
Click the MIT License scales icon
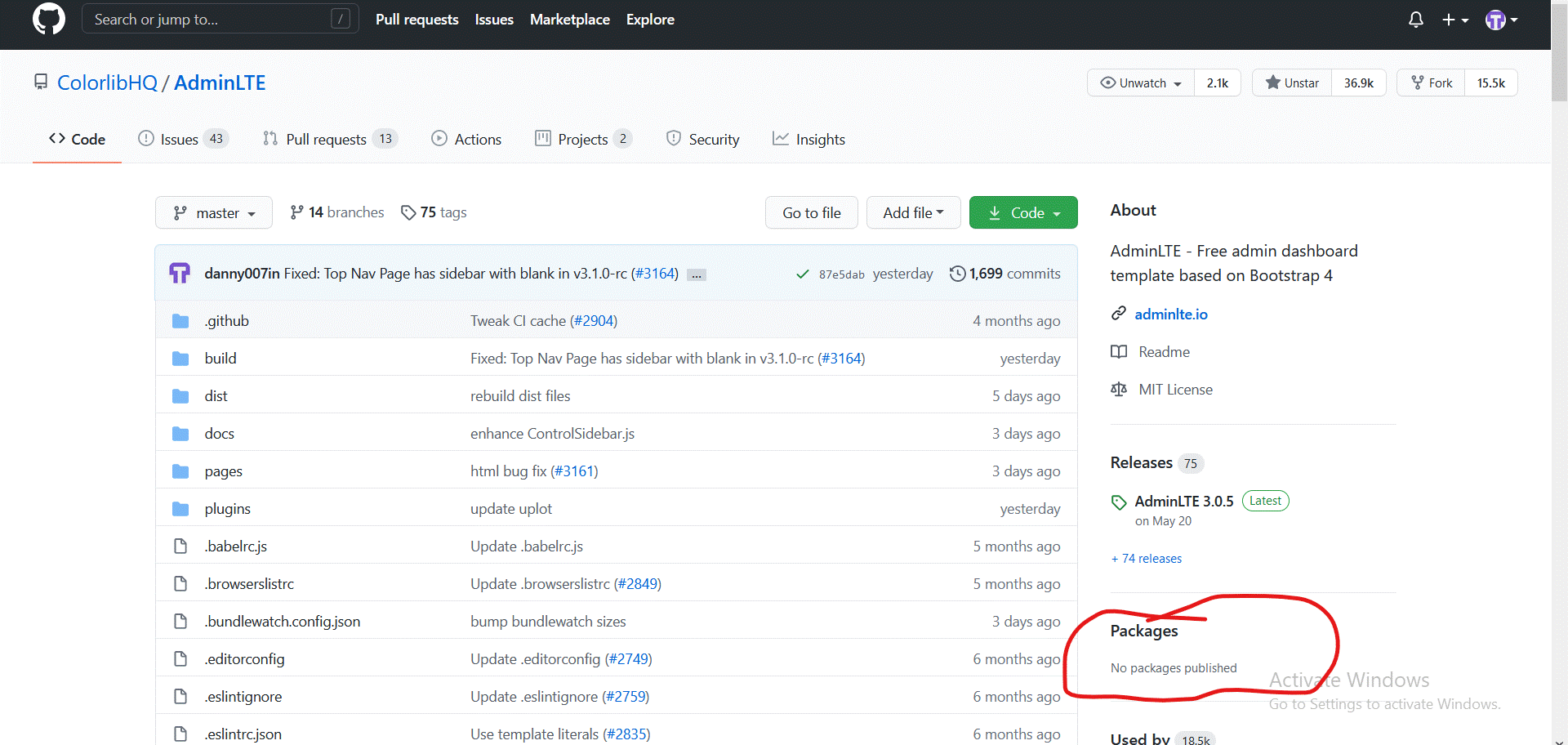[x=1119, y=389]
